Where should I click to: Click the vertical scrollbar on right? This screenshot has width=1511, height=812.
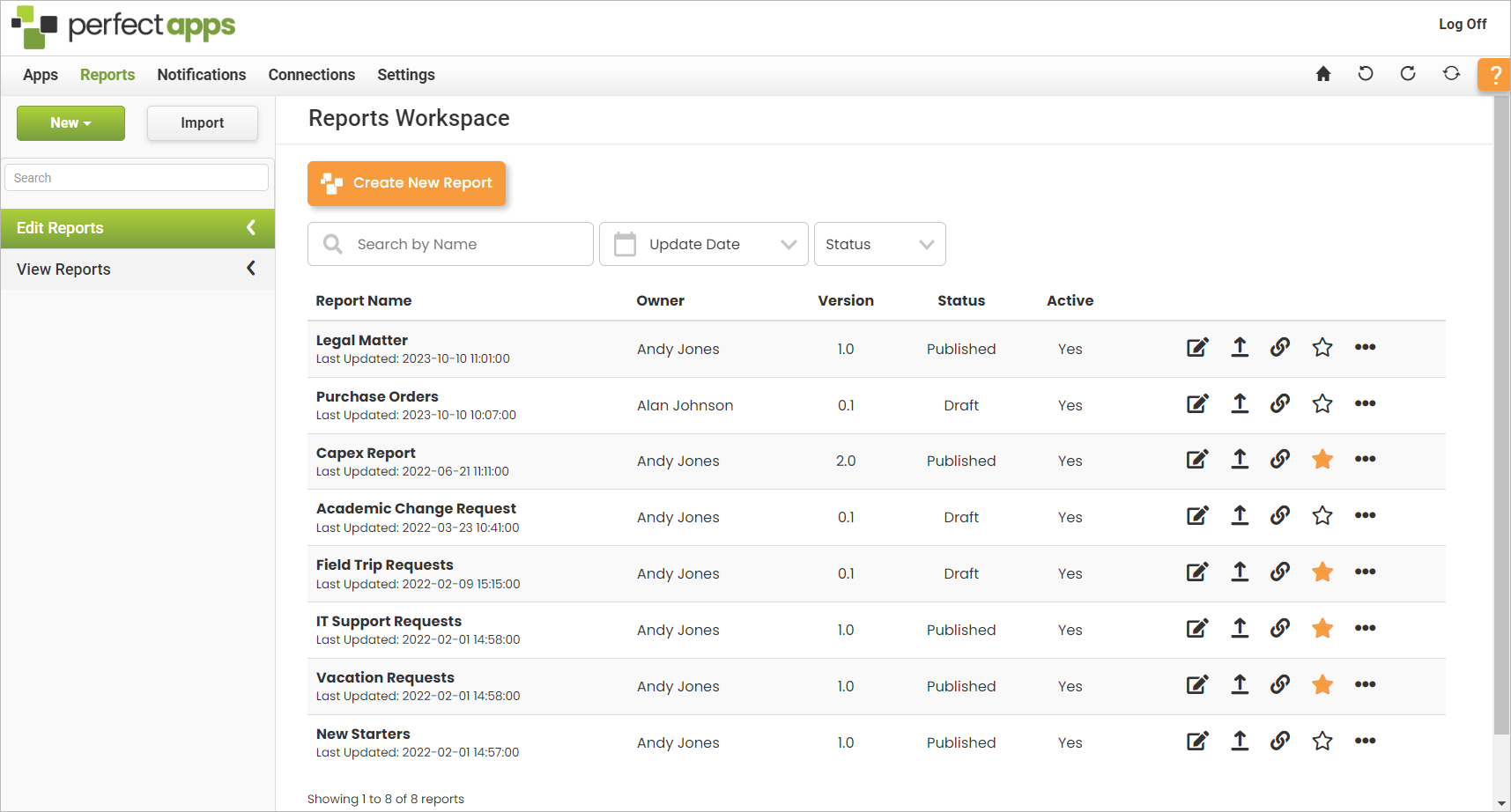1501,414
